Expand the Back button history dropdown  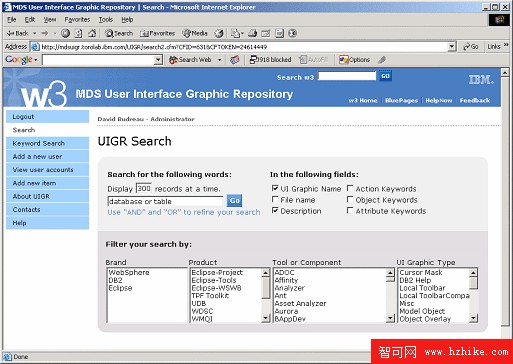click(34, 33)
